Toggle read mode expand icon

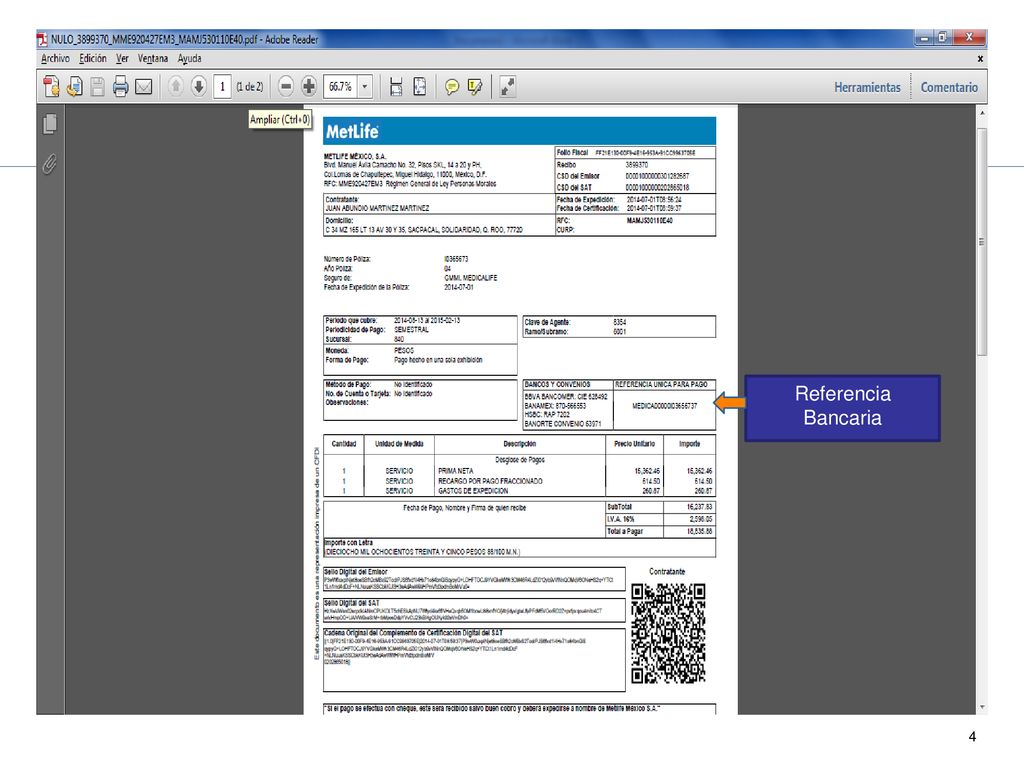(x=507, y=87)
